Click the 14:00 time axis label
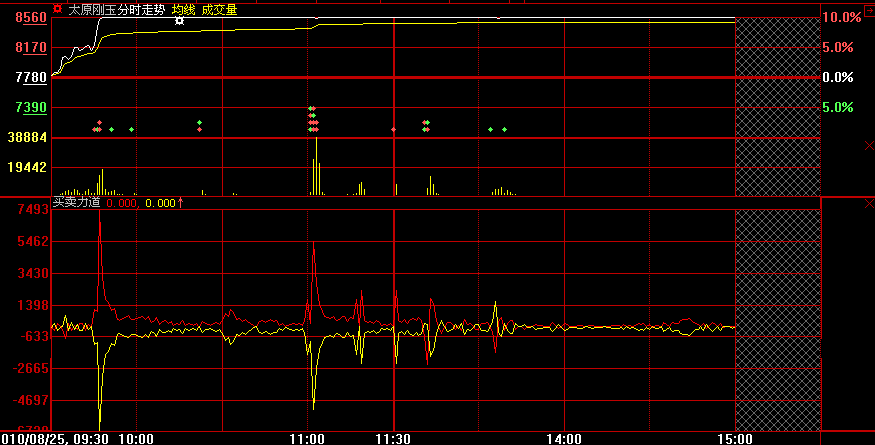 point(564,439)
